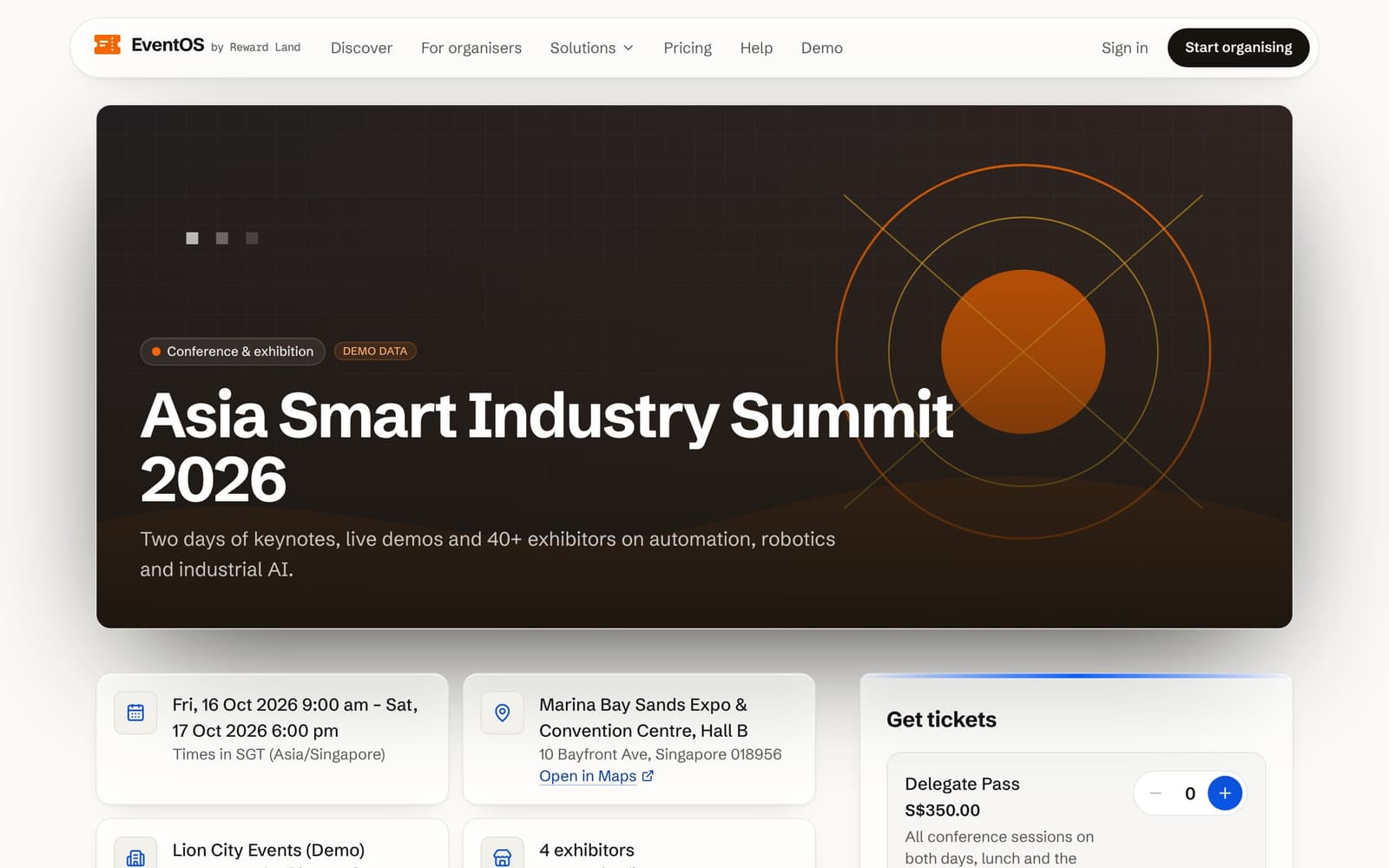Go to For organisers in navigation
The height and width of the screenshot is (868, 1389).
click(x=471, y=48)
